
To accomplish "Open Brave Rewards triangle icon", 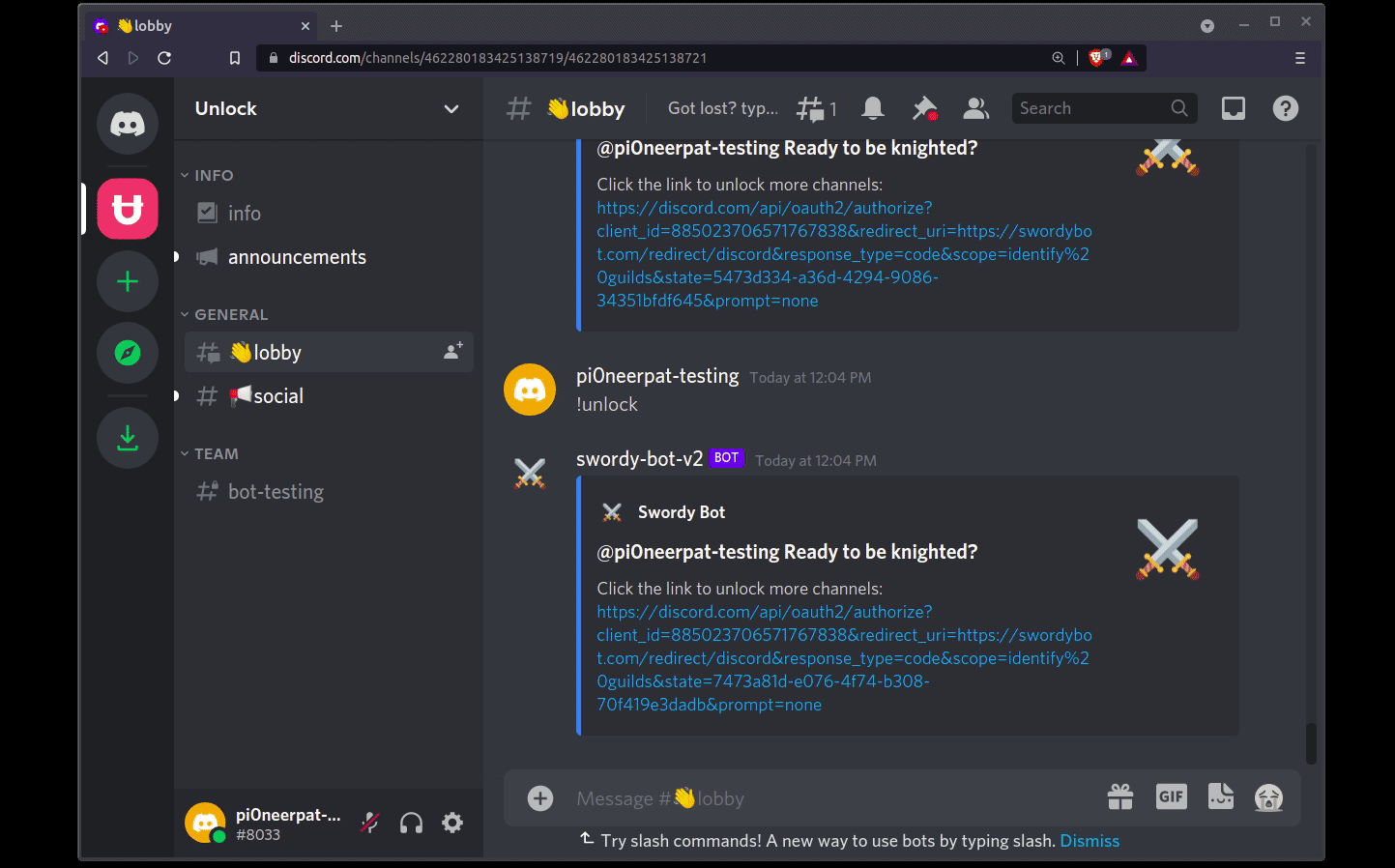I will click(x=1129, y=58).
